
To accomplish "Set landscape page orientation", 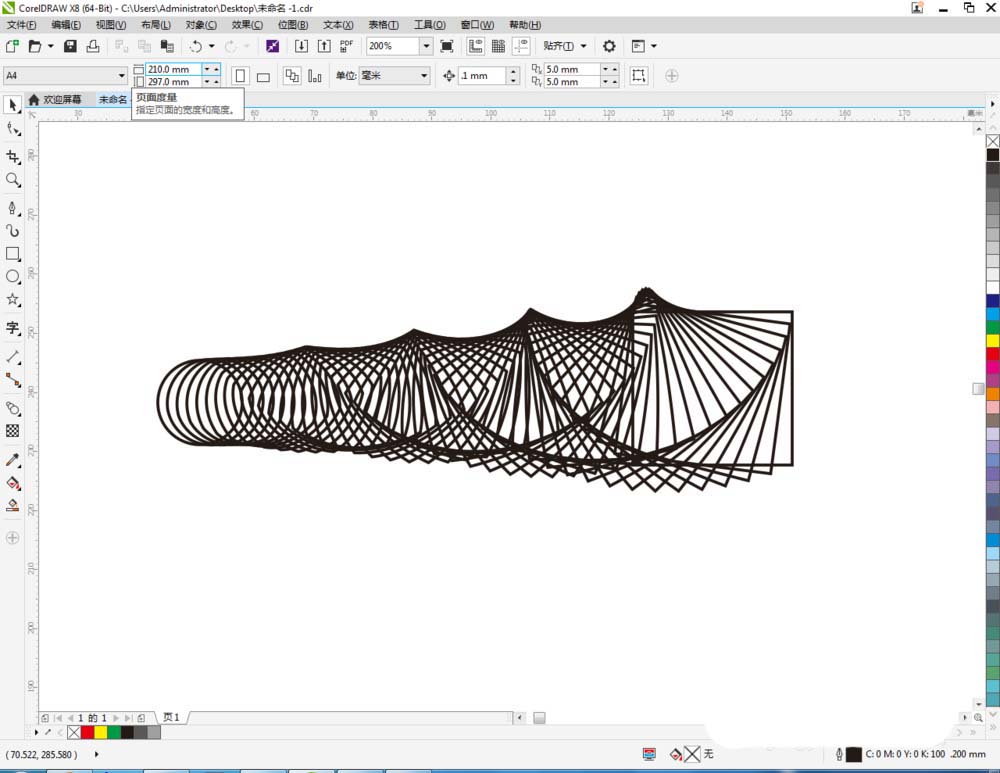I will click(263, 77).
